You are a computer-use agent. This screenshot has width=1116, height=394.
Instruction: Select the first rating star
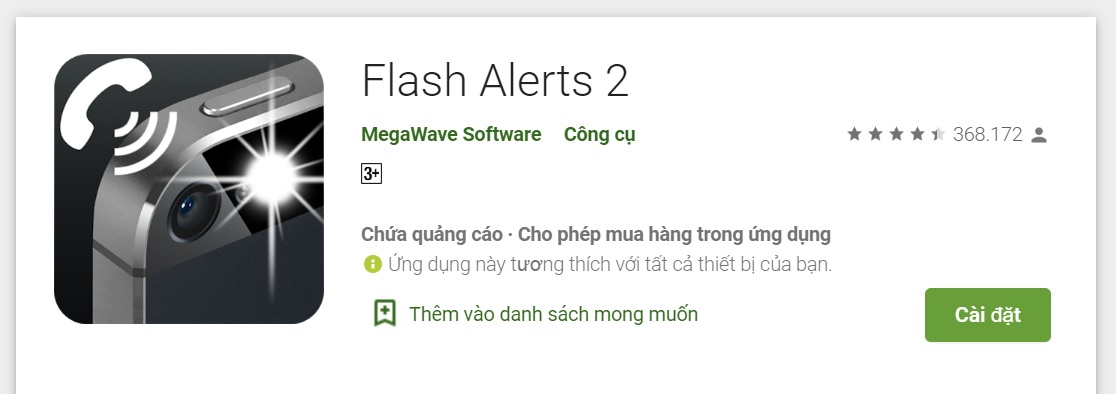(854, 134)
